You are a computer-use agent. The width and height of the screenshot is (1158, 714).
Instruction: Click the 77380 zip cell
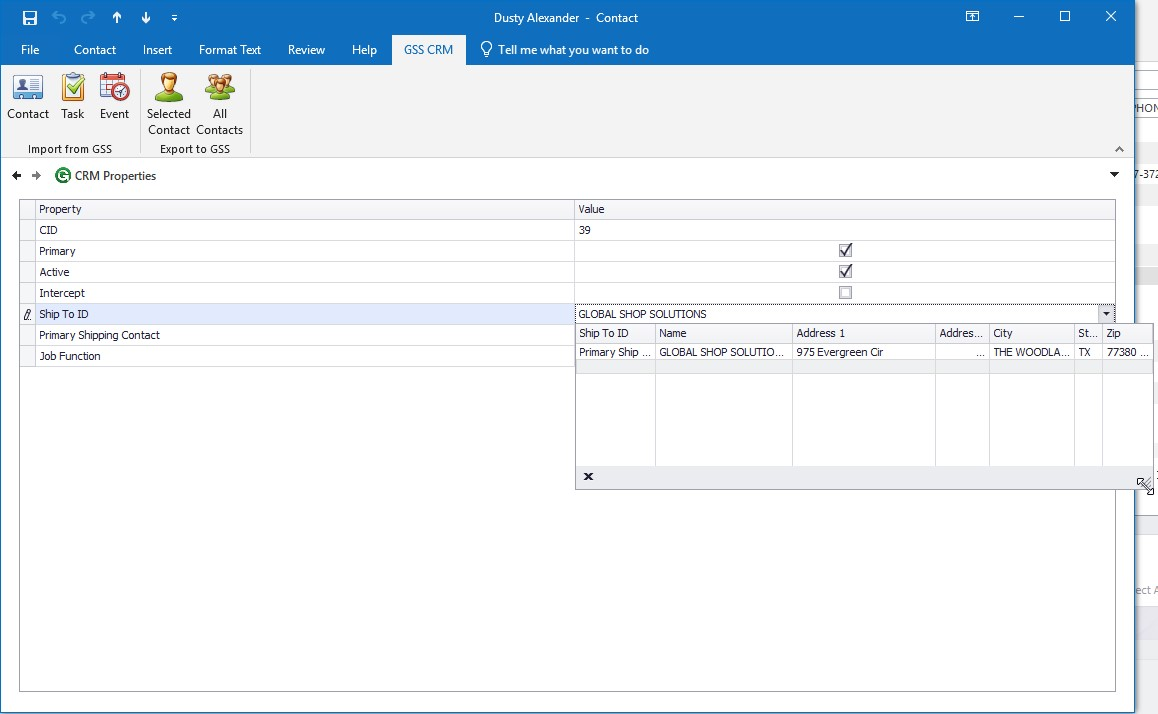[x=1127, y=352]
